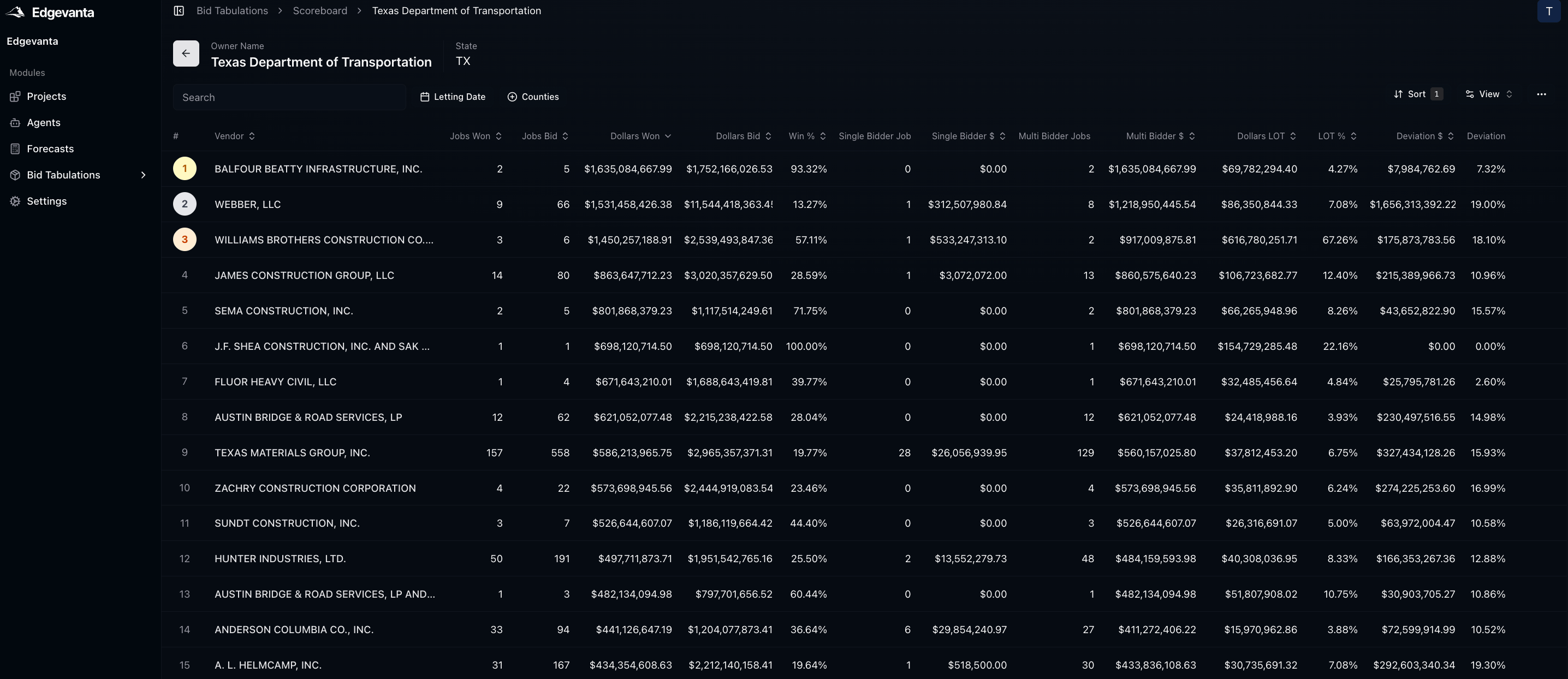This screenshot has height=679, width=1568.
Task: Click the sidebar toggle icon beside breadcrumbs
Action: pos(179,11)
